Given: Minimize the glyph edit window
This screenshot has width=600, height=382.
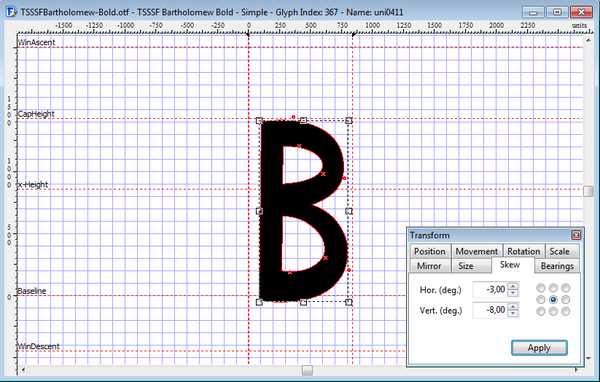Looking at the screenshot, I should tap(533, 12).
